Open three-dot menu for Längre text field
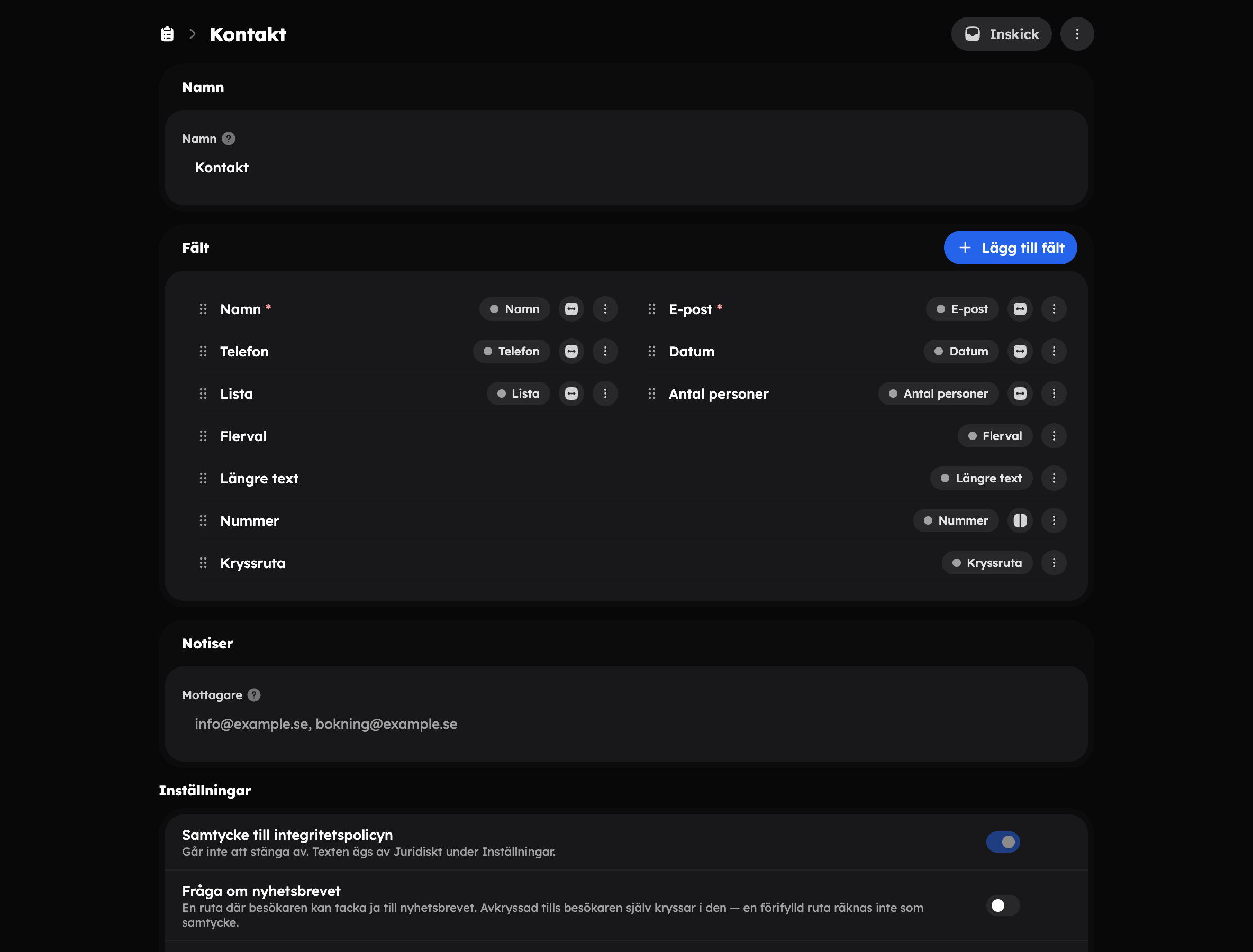The width and height of the screenshot is (1253, 952). click(1054, 478)
